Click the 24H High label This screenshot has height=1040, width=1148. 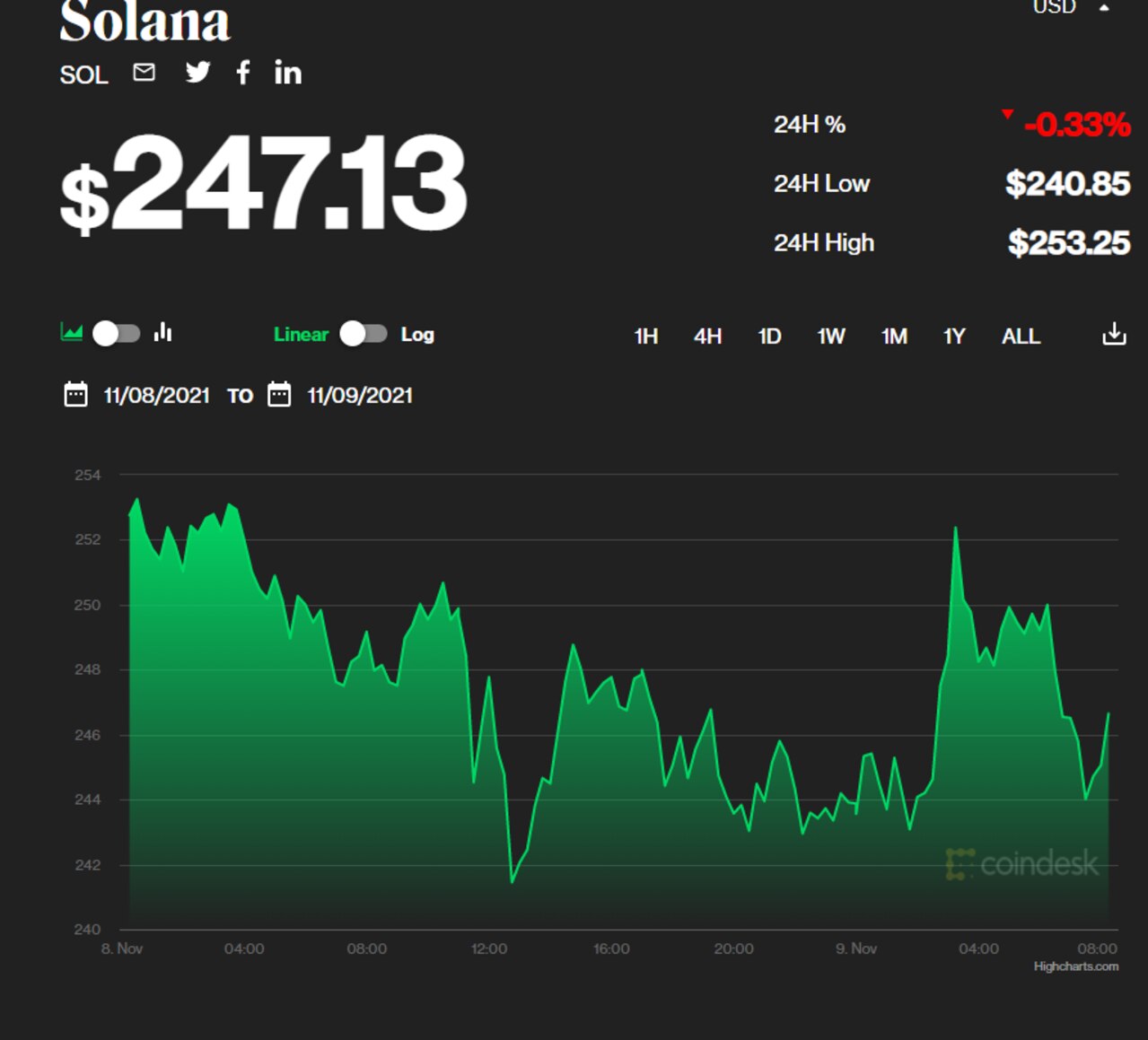(x=824, y=243)
